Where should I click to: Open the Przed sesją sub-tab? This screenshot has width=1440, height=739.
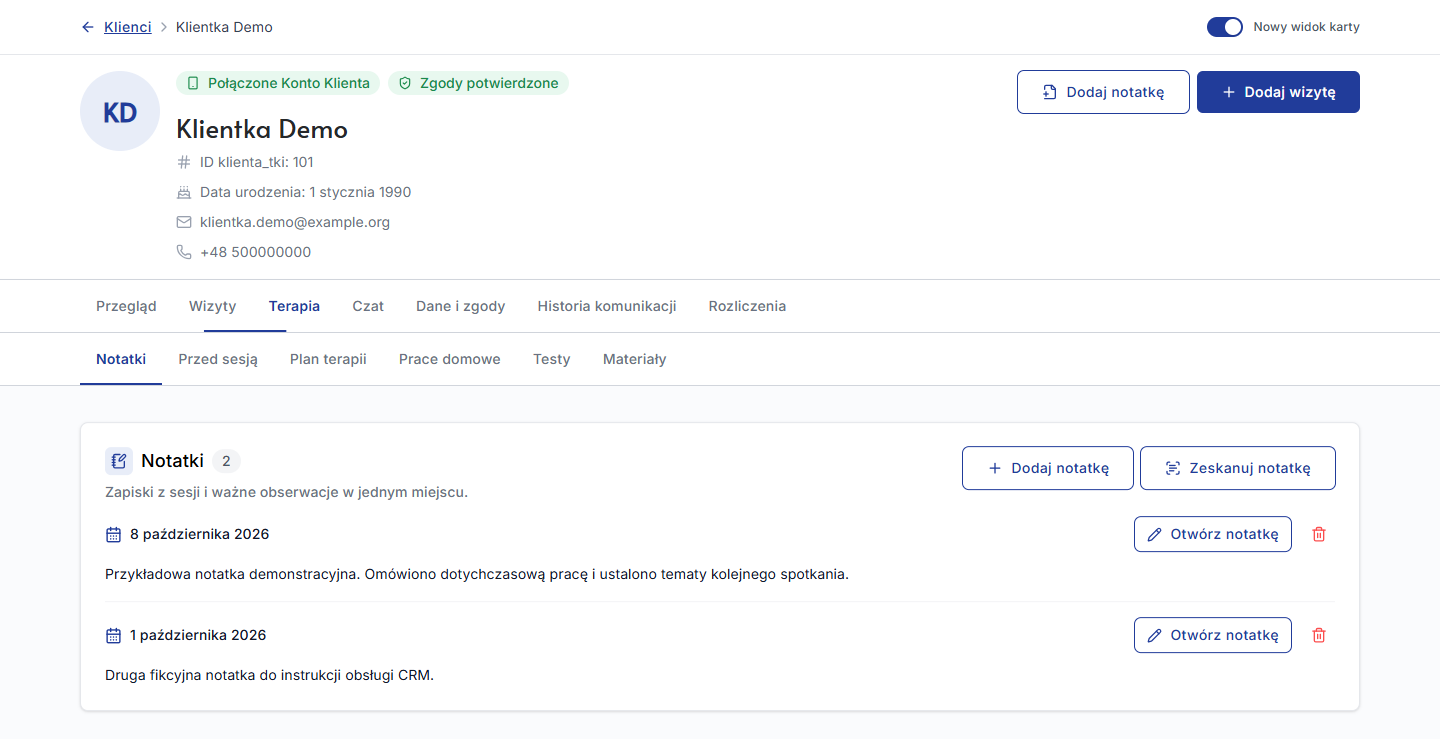point(218,359)
